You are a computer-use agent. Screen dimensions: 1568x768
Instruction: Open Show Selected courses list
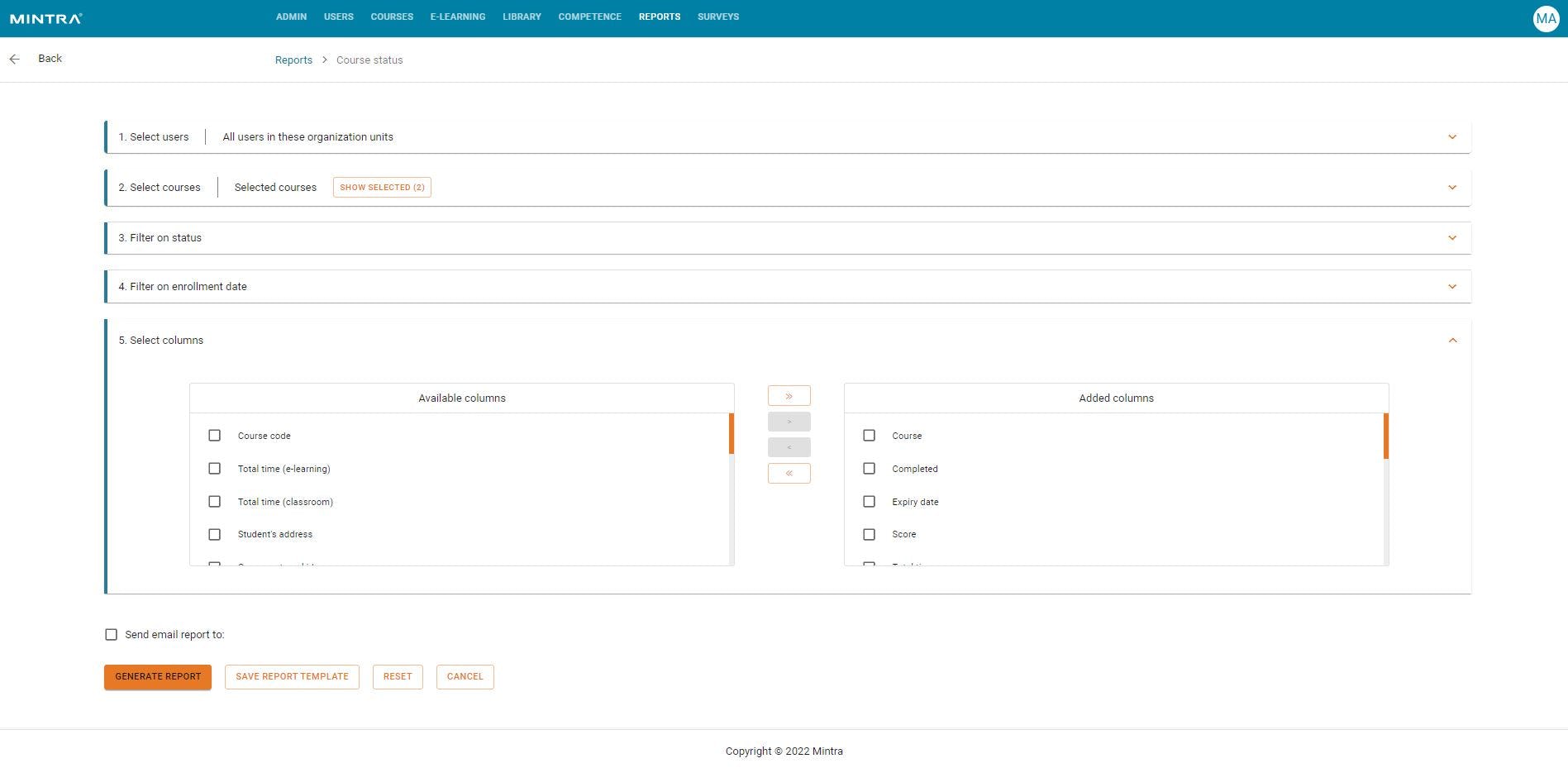pos(382,187)
